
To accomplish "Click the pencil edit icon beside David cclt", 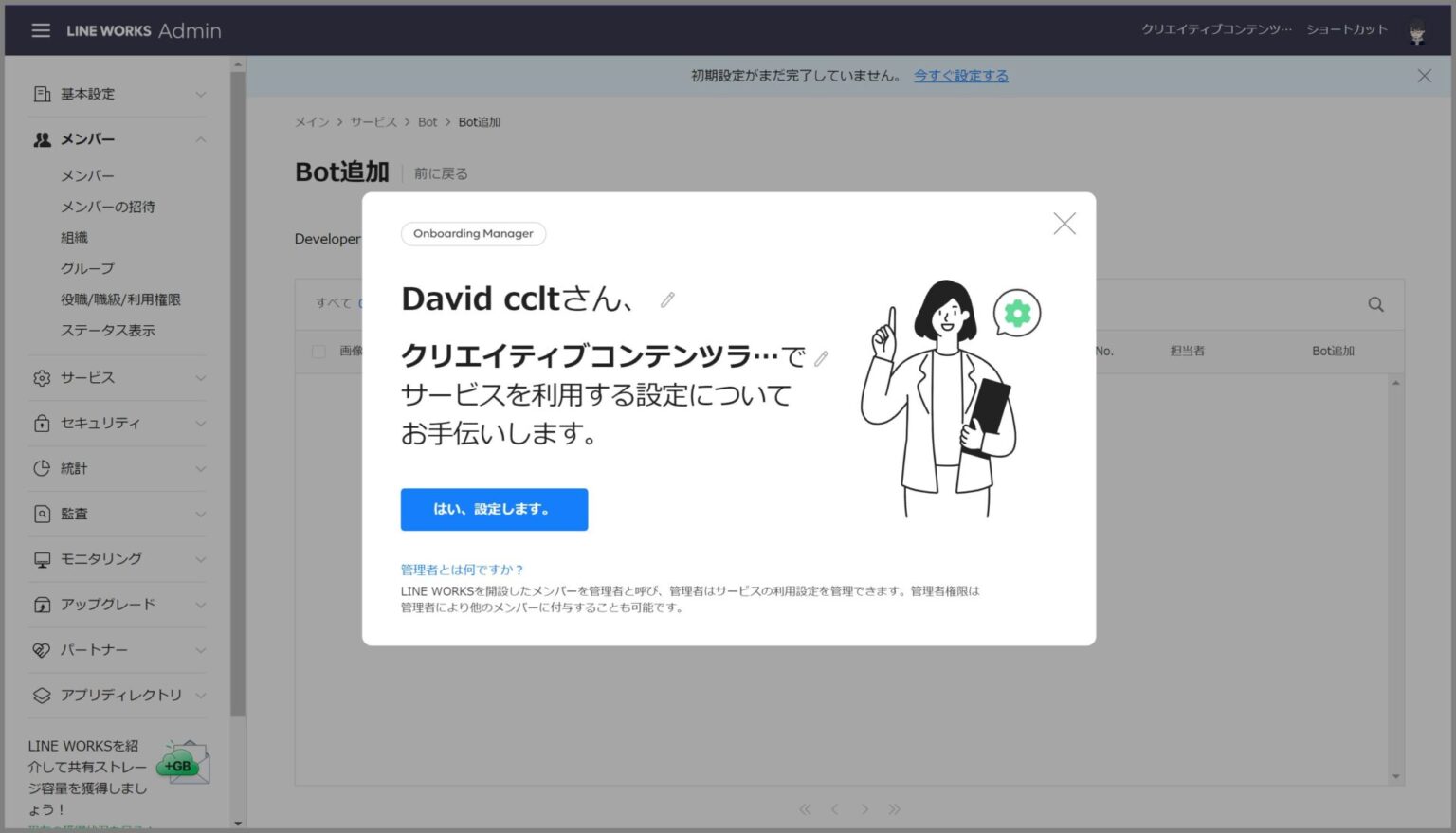I will coord(667,300).
